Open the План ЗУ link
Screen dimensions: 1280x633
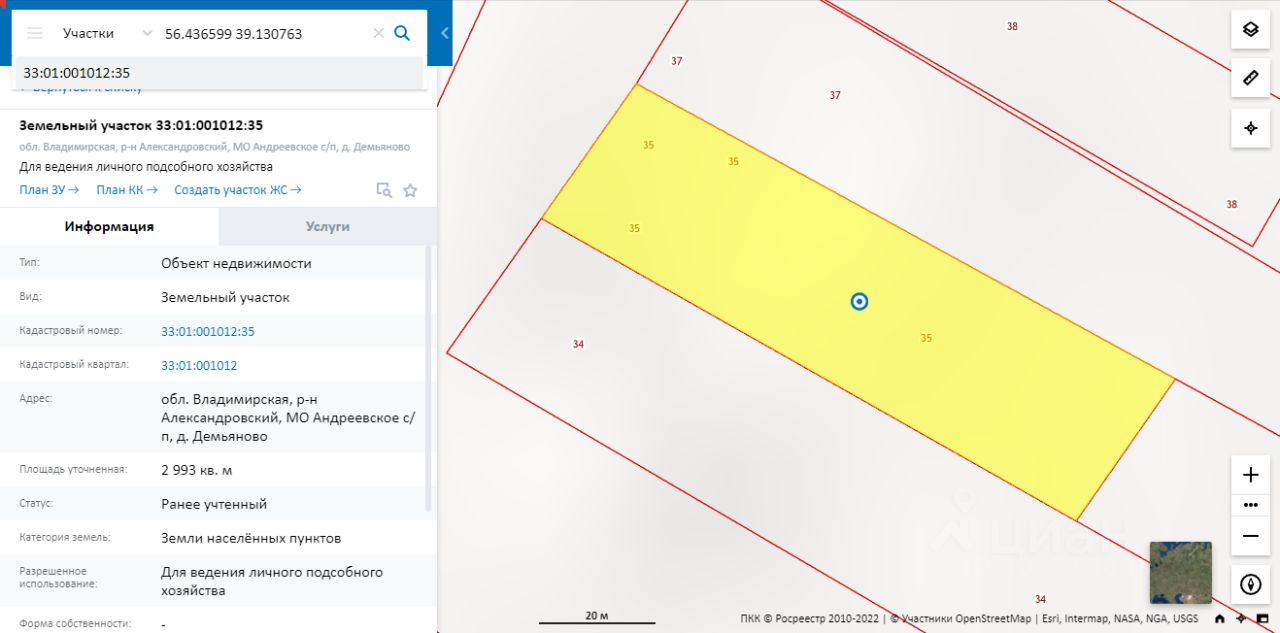pos(49,190)
